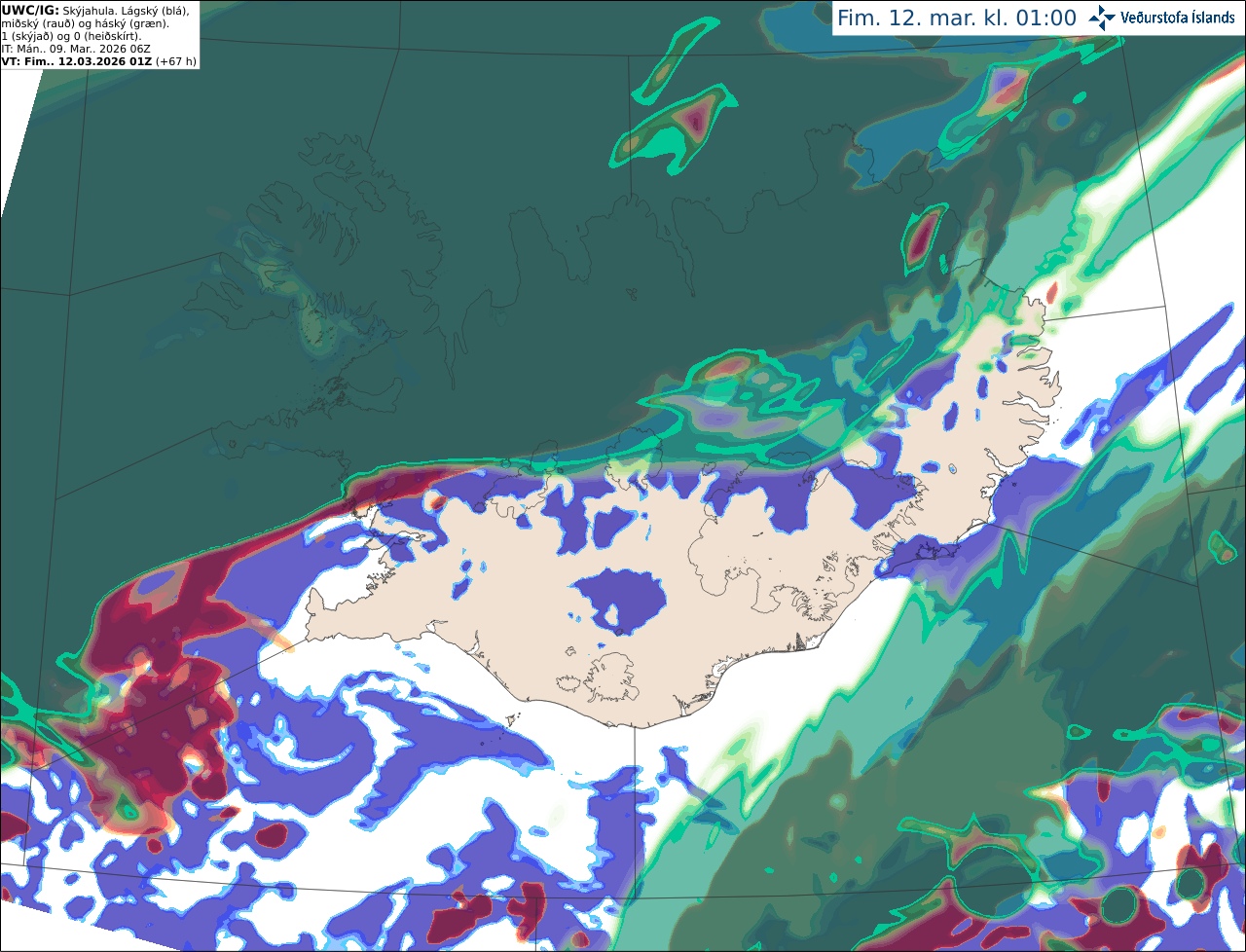Click the Veðurstofa Íslands logo icon
This screenshot has height=952, width=1246.
tap(1102, 18)
